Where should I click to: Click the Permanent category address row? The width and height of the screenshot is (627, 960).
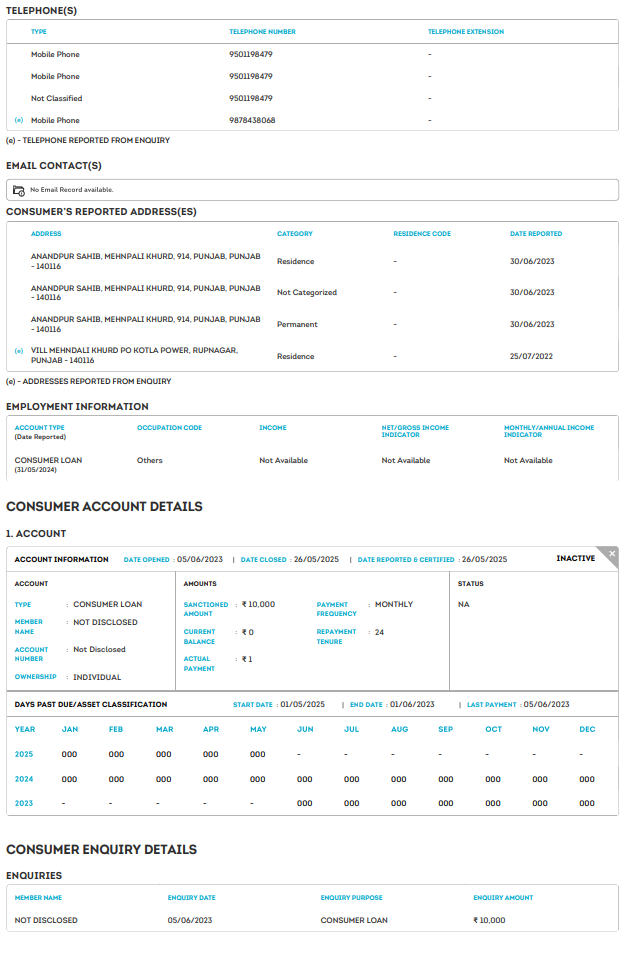[295, 324]
